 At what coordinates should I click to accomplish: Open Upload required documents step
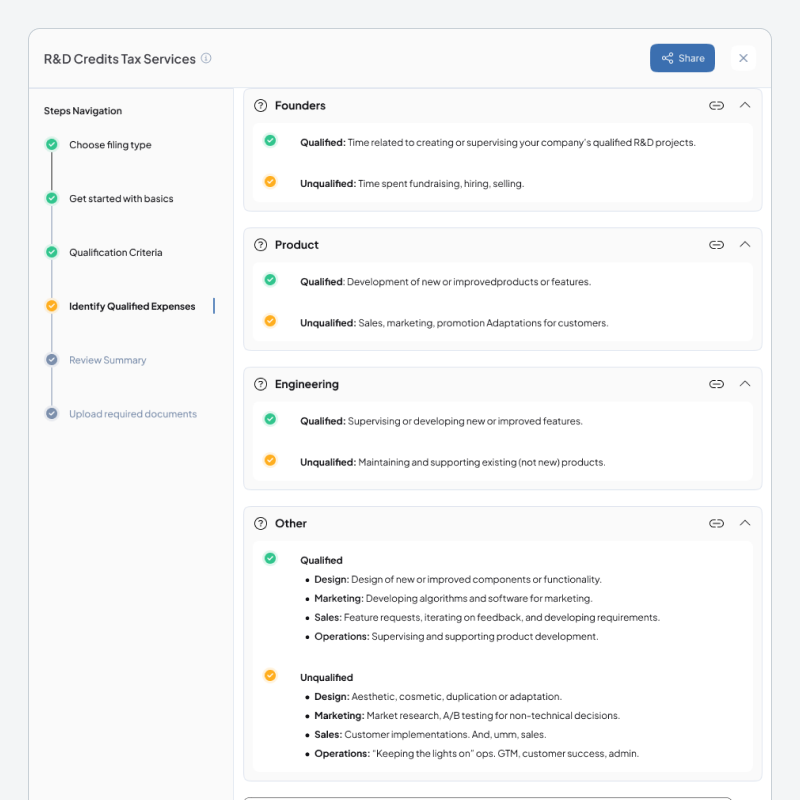click(133, 414)
